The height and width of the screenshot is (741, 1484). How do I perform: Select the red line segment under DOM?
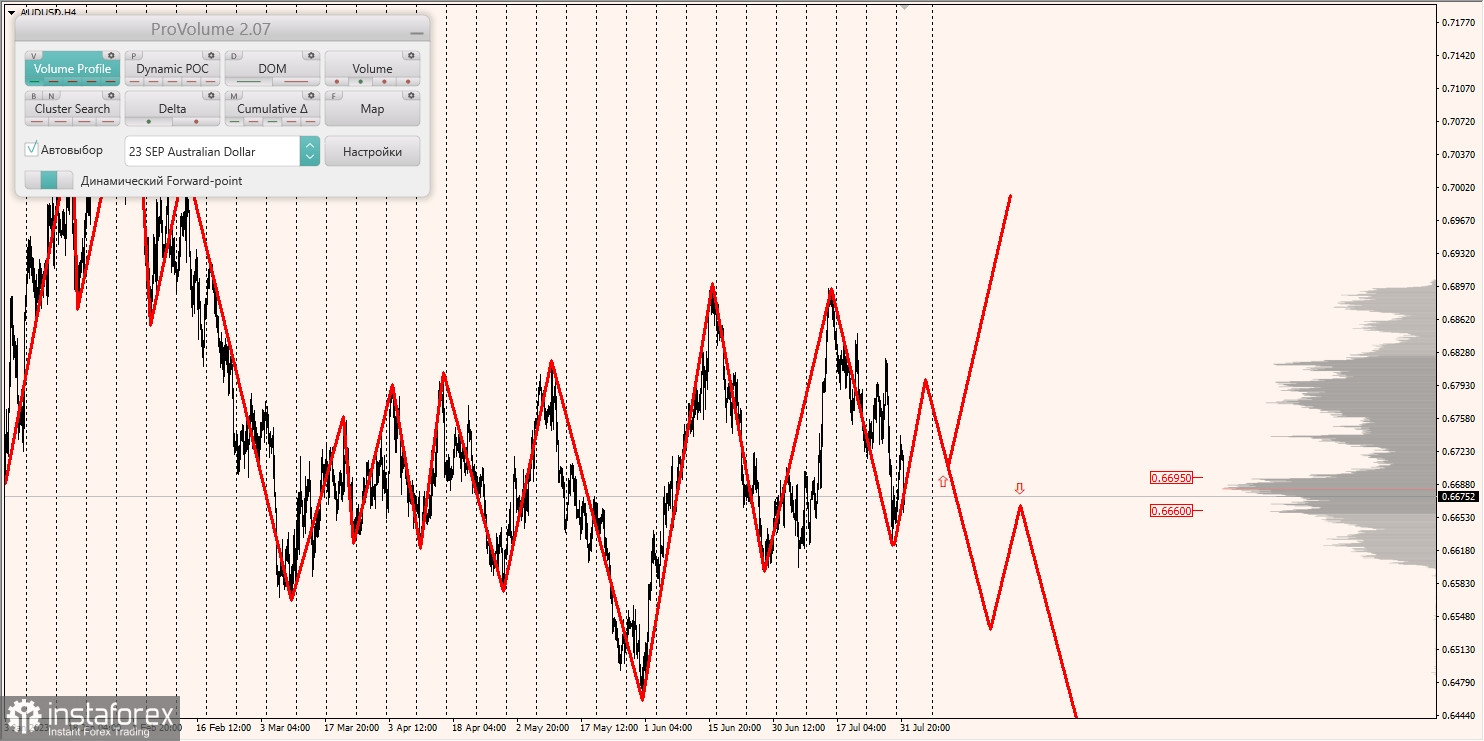296,82
